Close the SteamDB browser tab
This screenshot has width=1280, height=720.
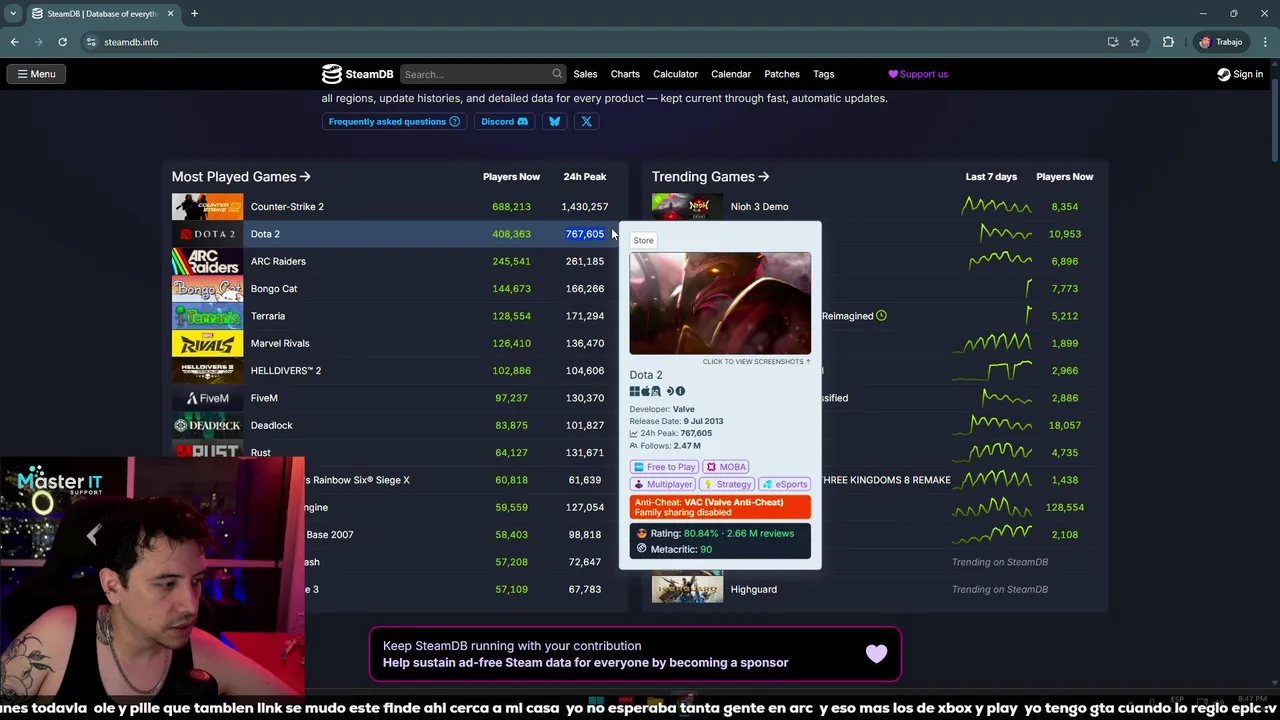coord(170,14)
